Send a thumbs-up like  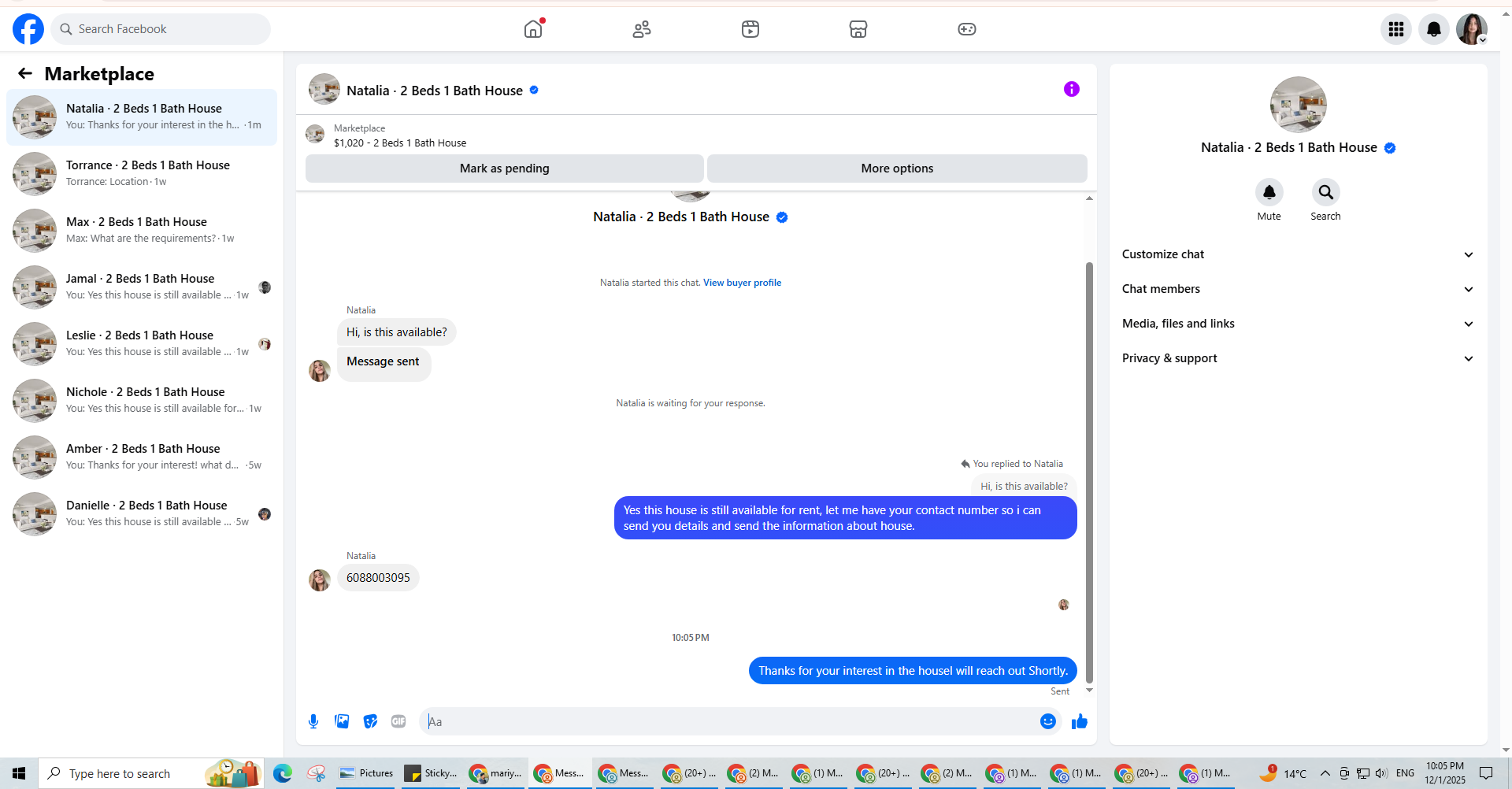[x=1080, y=721]
